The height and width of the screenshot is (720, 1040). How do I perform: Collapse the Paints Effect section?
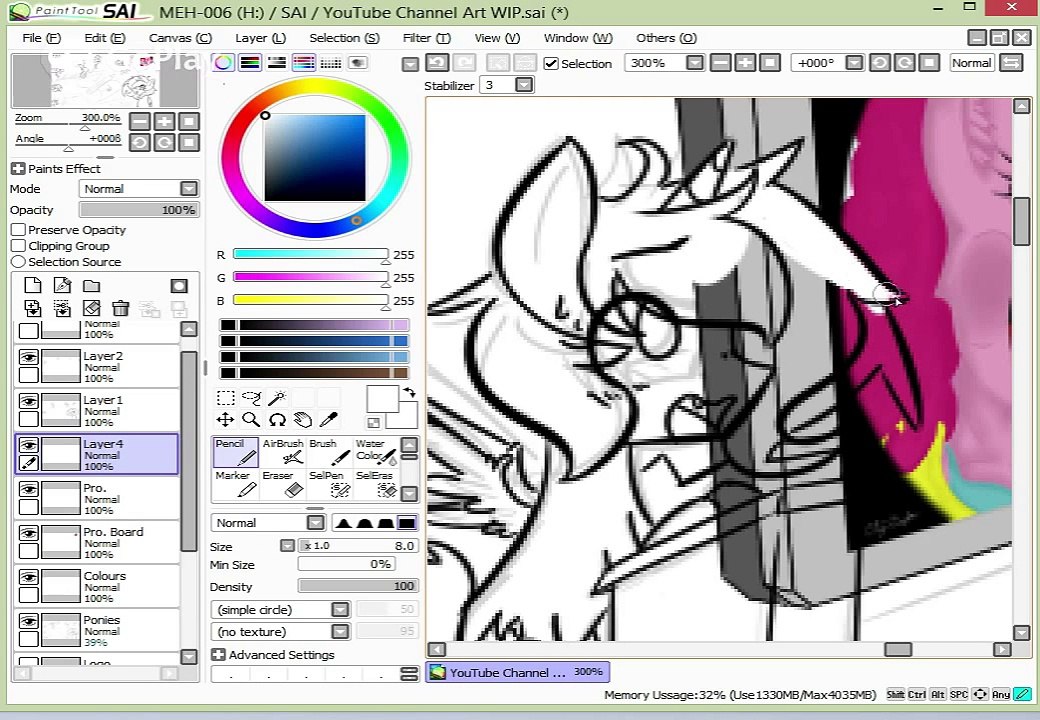18,169
